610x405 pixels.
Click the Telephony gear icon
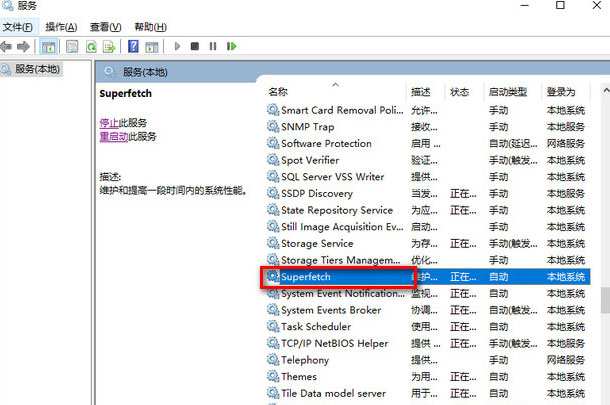[x=273, y=360]
